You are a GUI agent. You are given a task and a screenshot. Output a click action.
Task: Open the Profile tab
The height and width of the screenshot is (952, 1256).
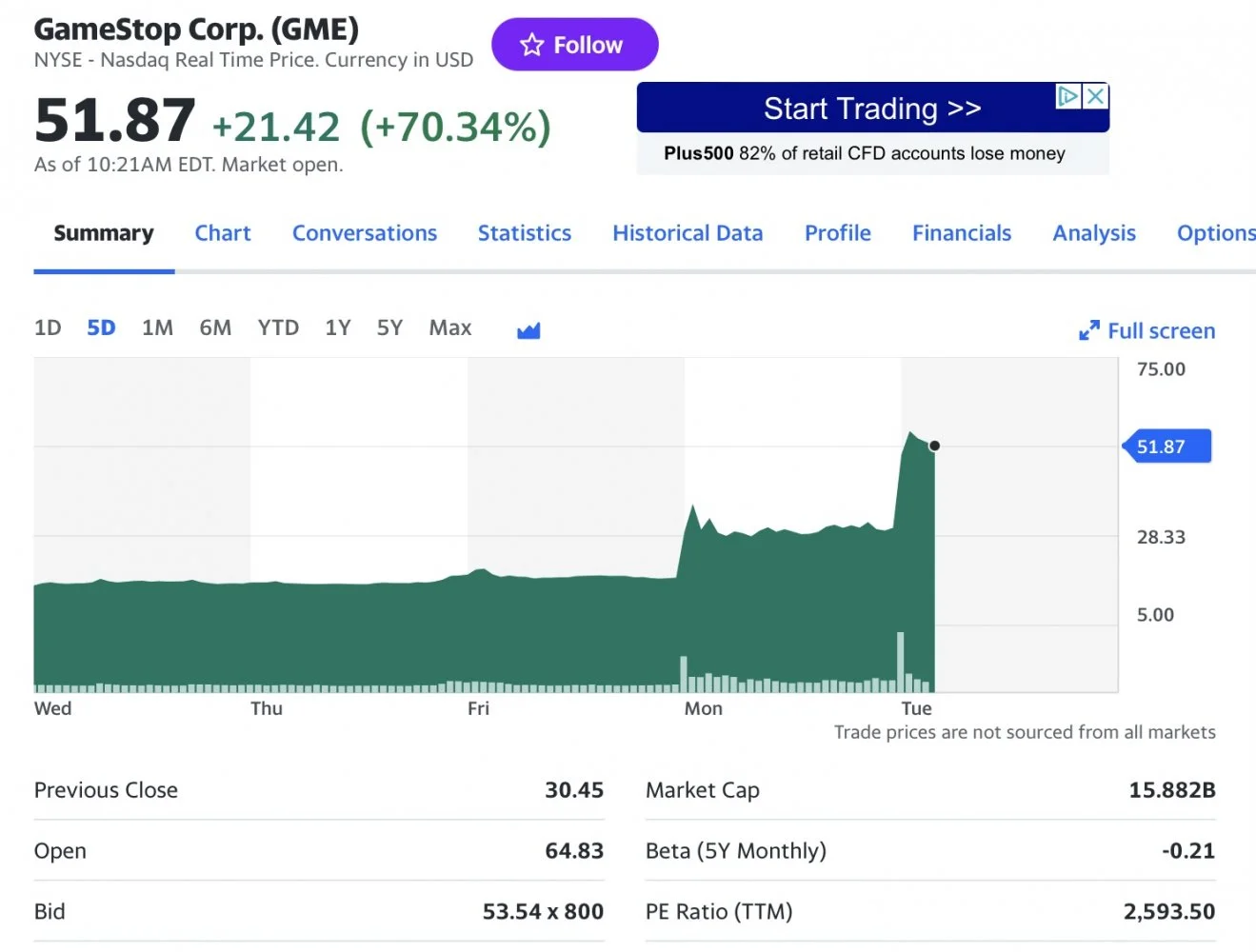(x=837, y=233)
